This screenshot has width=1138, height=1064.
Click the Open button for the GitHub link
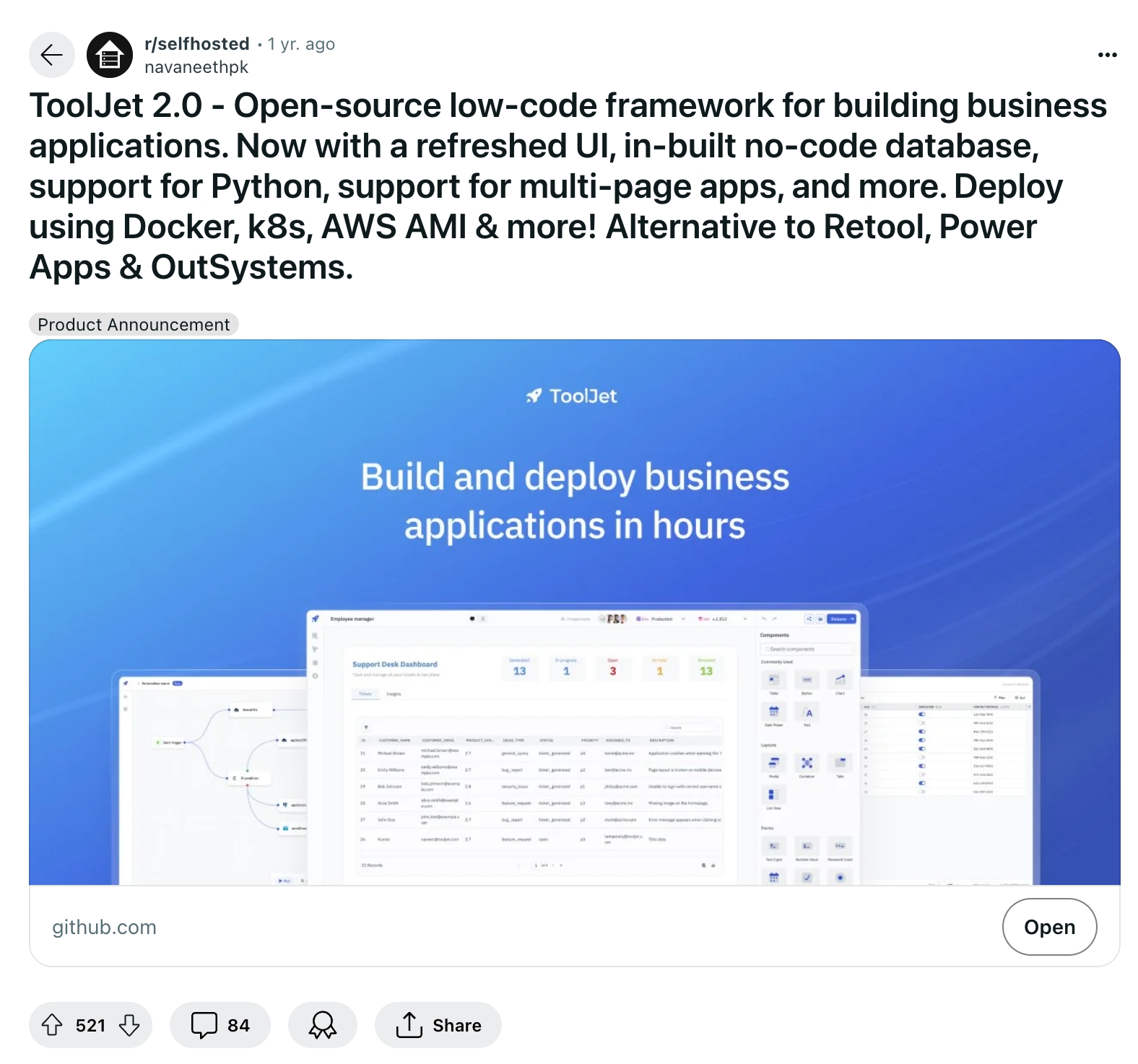coord(1048,926)
